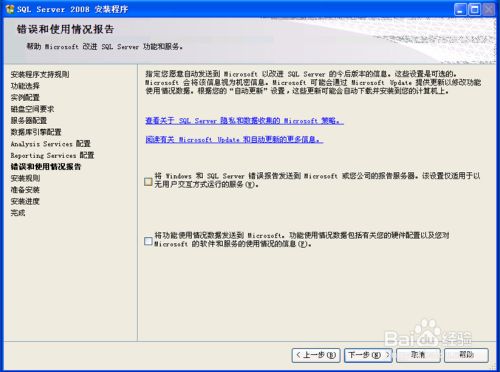The height and width of the screenshot is (372, 500).
Task: Select the 完成 step in sidebar
Action: pyautogui.click(x=18, y=213)
